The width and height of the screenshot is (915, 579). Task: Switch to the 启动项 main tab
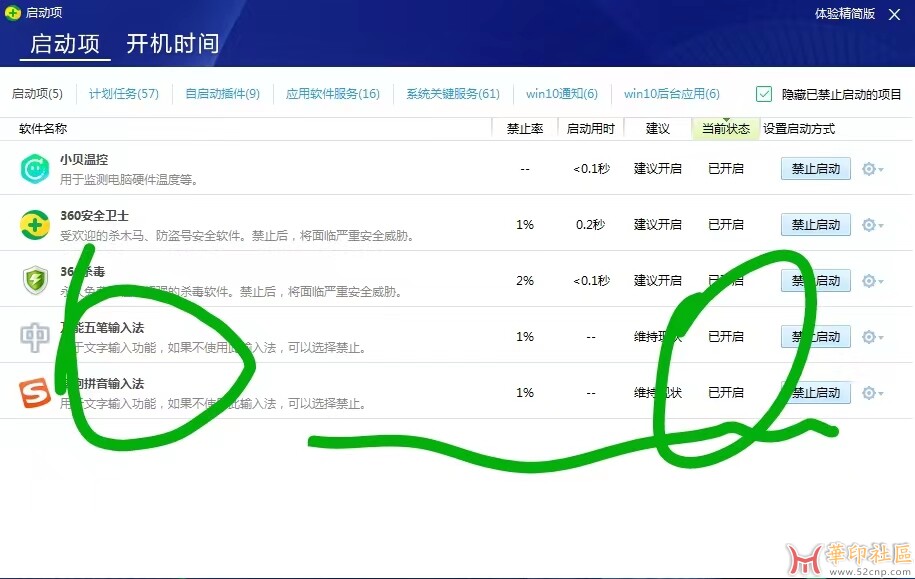click(x=65, y=44)
